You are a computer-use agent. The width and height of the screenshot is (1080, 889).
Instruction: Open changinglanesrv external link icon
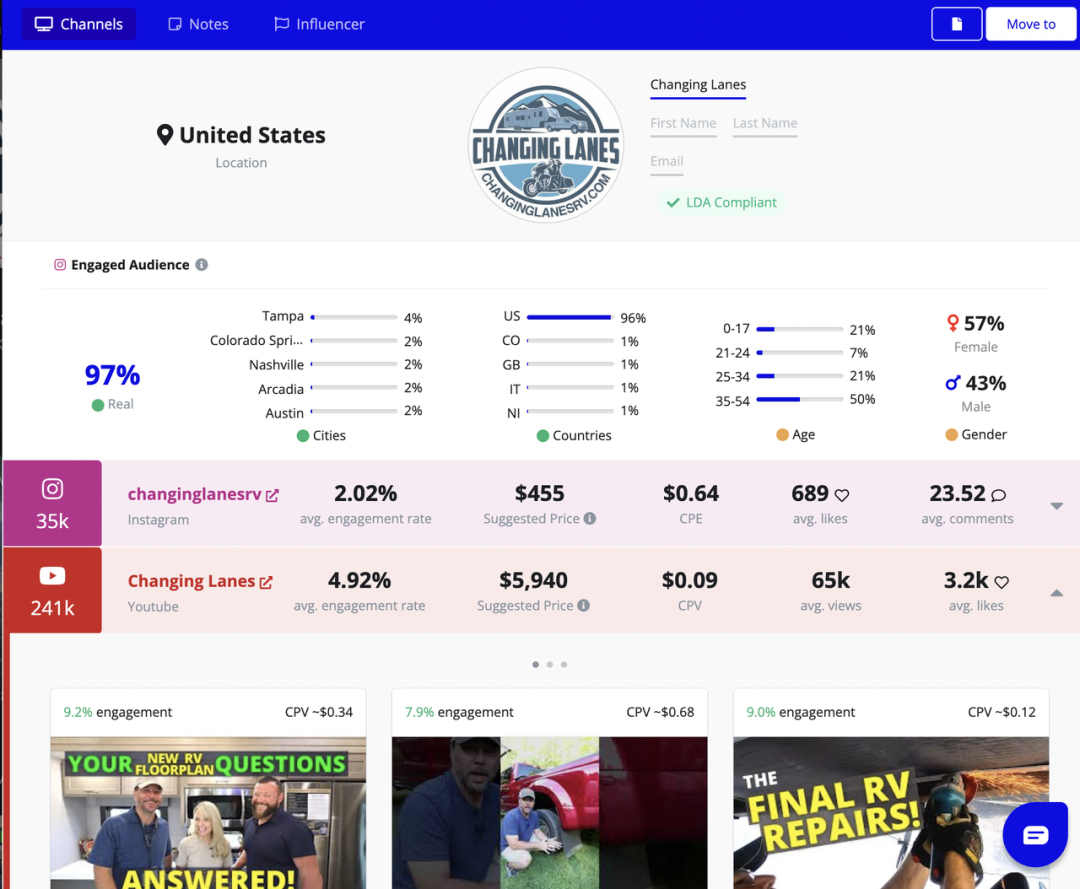click(272, 495)
